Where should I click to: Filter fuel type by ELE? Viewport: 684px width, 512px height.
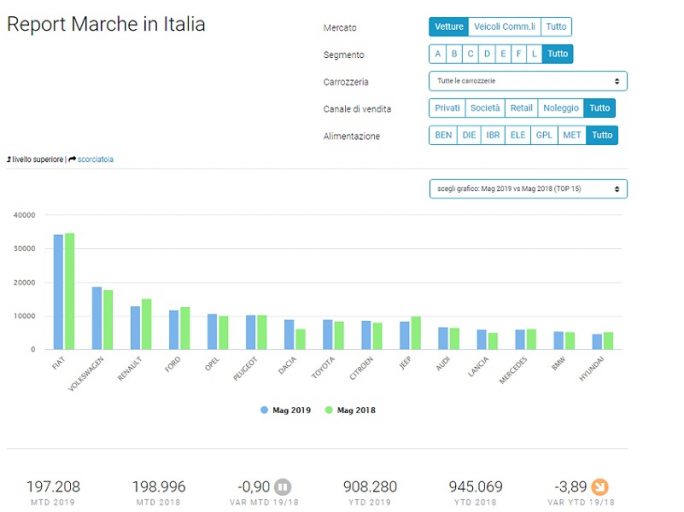518,135
